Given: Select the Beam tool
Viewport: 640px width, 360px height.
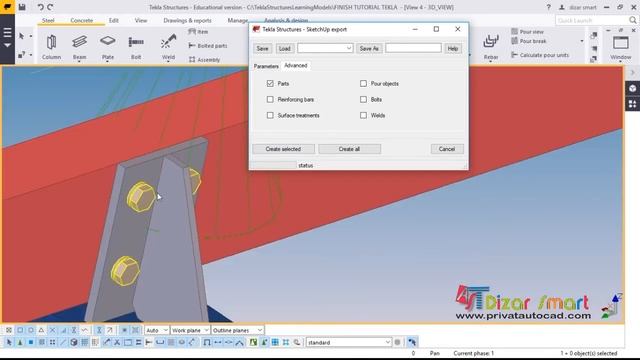Looking at the screenshot, I should pyautogui.click(x=79, y=47).
